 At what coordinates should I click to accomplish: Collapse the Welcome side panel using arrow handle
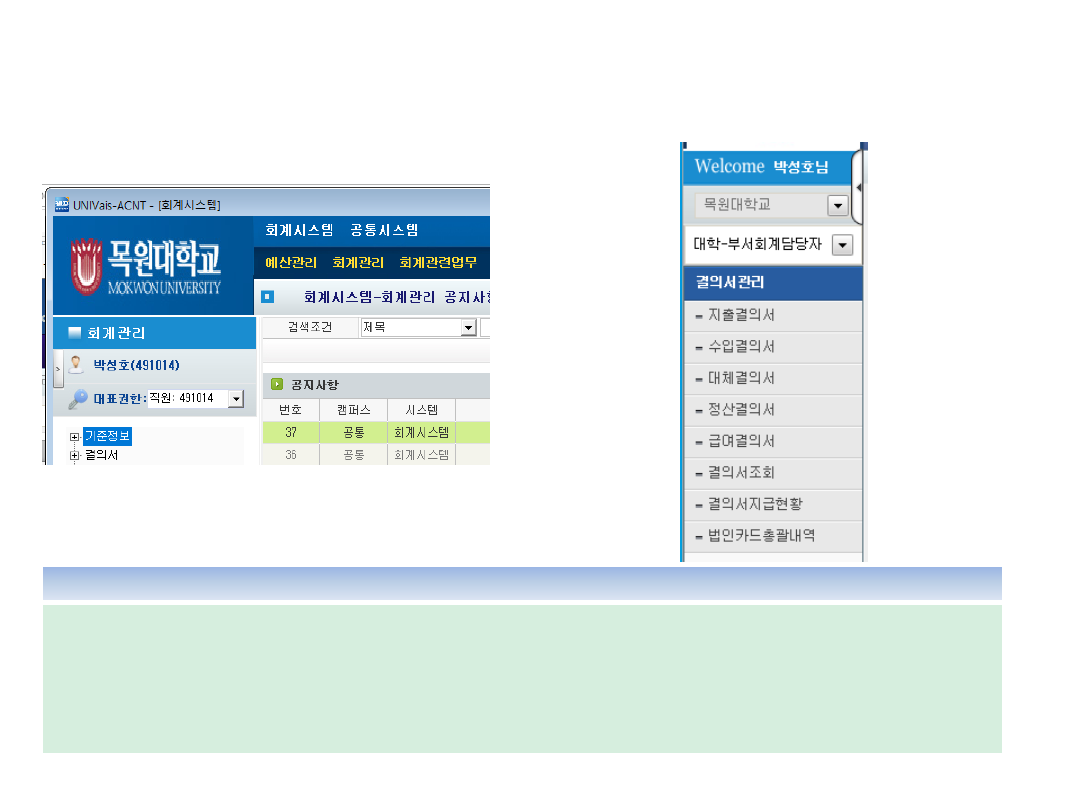(858, 188)
